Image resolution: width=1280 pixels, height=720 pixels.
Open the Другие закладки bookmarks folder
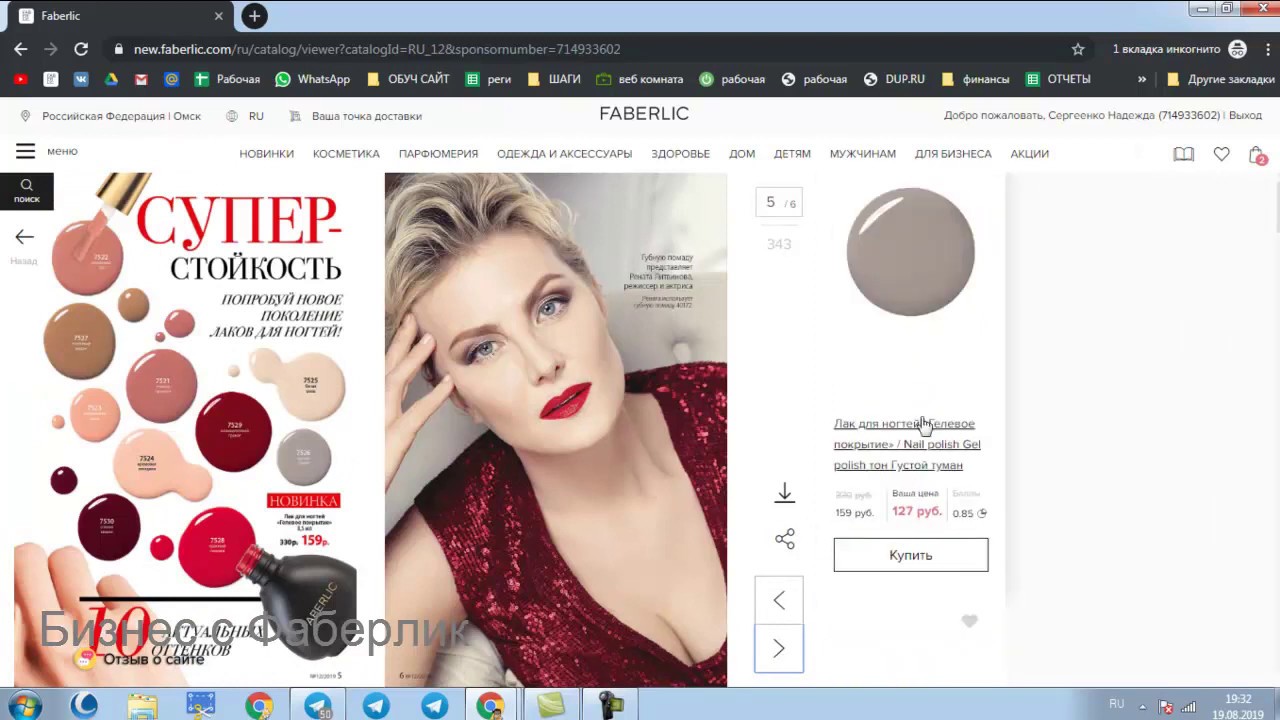[1221, 79]
